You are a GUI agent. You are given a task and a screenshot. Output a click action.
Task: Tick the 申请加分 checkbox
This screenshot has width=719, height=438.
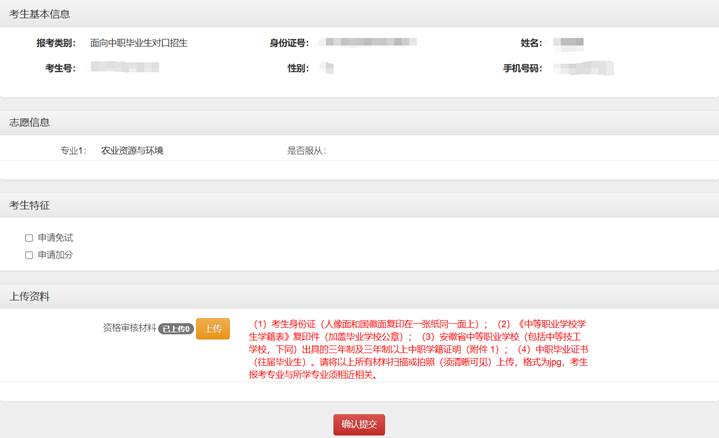(30, 255)
